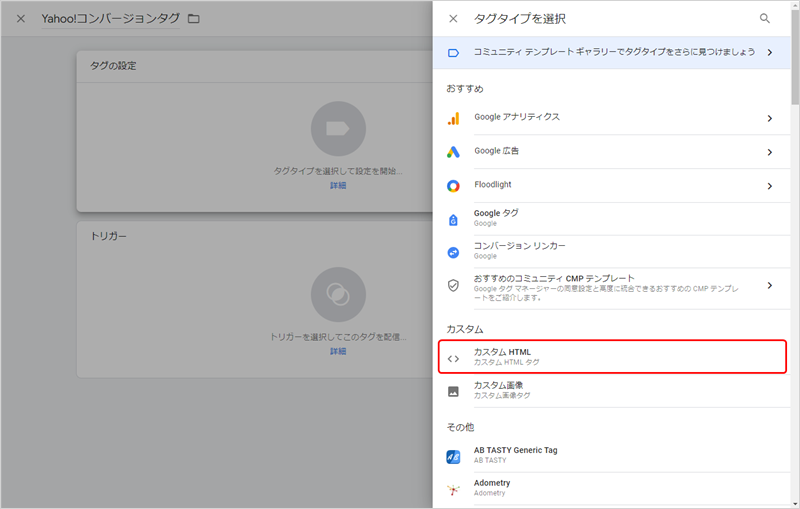This screenshot has height=509, width=800.
Task: Select the Google アナリティクス tag type
Action: pos(612,118)
